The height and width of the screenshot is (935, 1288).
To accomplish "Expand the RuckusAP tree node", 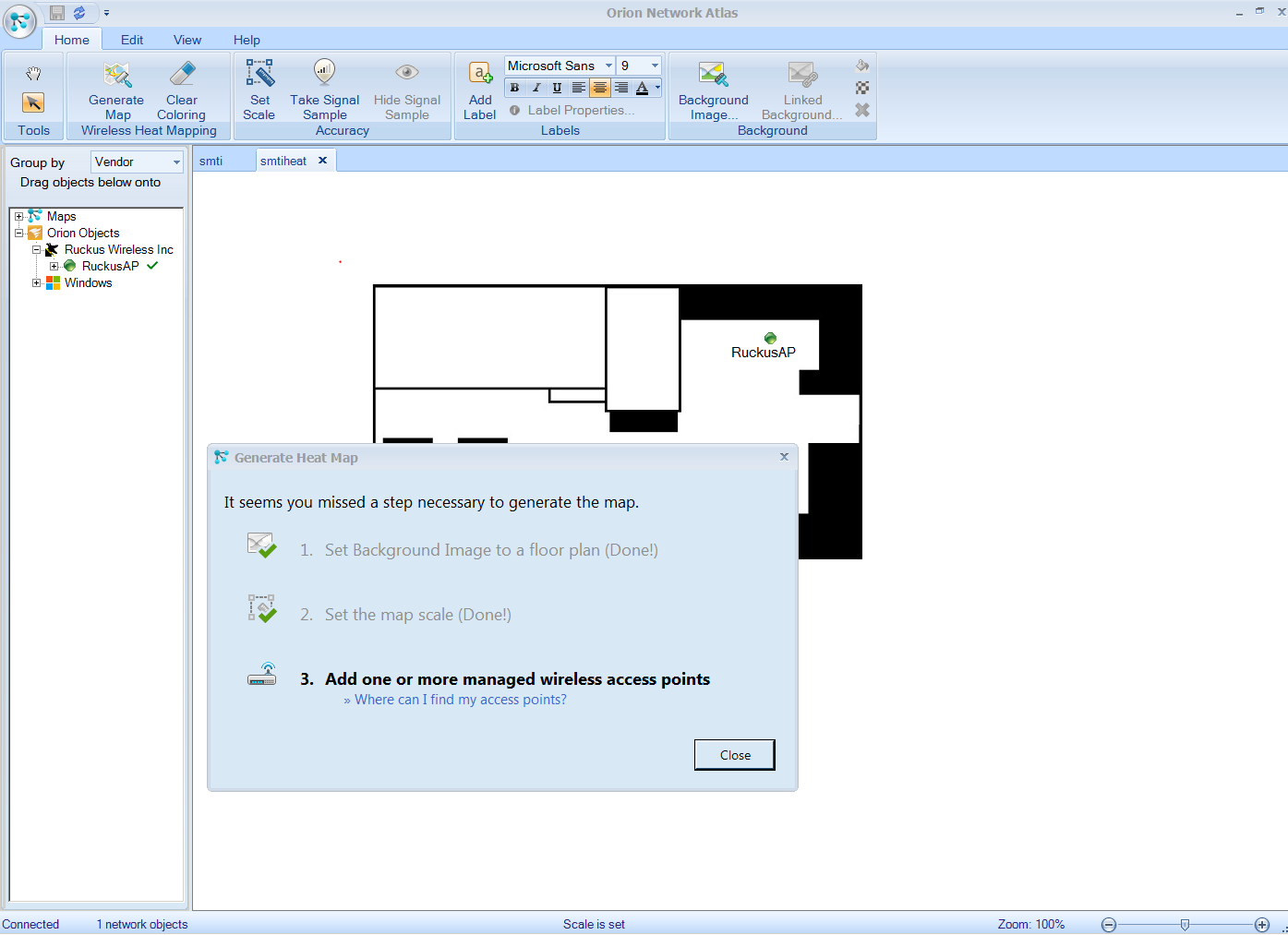I will pos(54,267).
